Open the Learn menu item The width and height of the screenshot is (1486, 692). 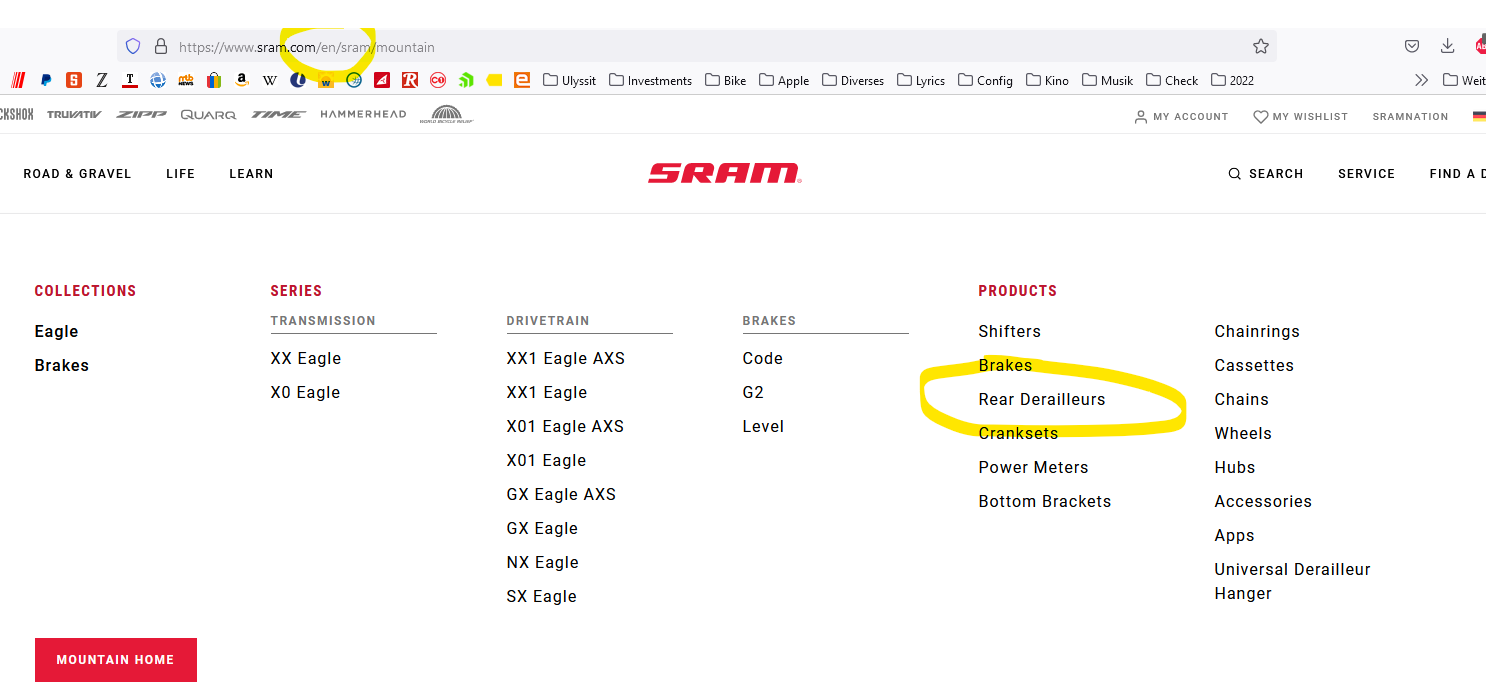(x=251, y=174)
